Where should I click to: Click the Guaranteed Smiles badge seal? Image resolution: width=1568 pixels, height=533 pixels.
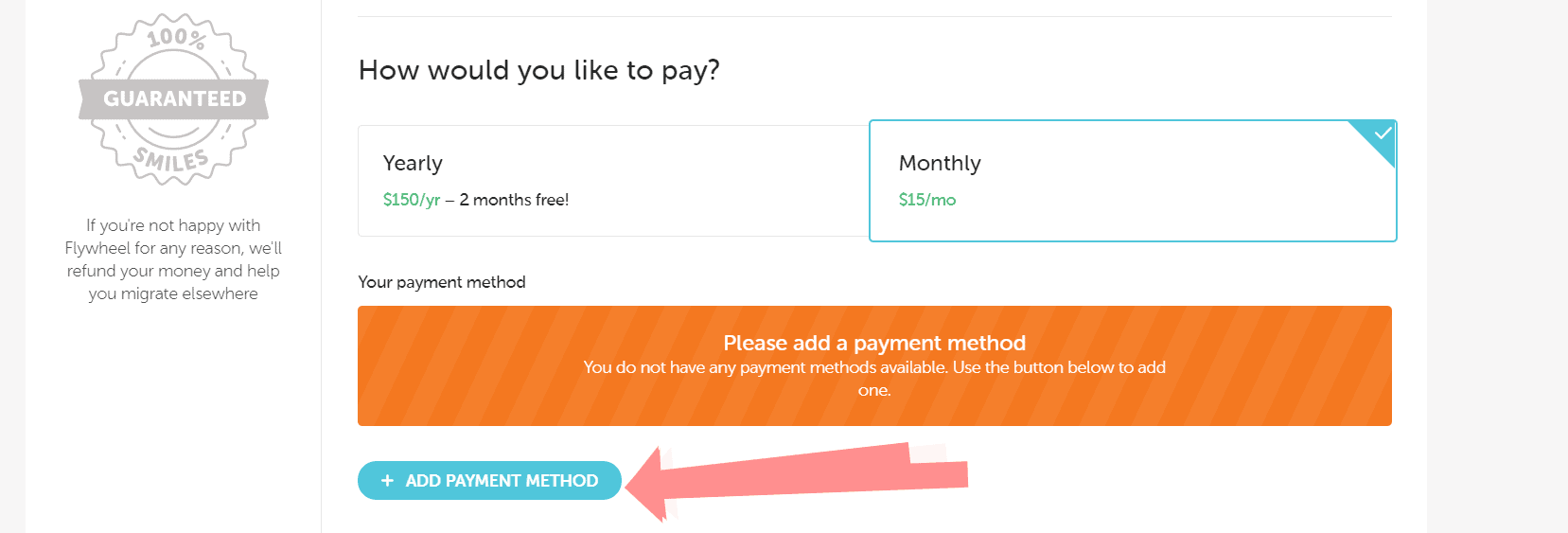click(x=174, y=99)
